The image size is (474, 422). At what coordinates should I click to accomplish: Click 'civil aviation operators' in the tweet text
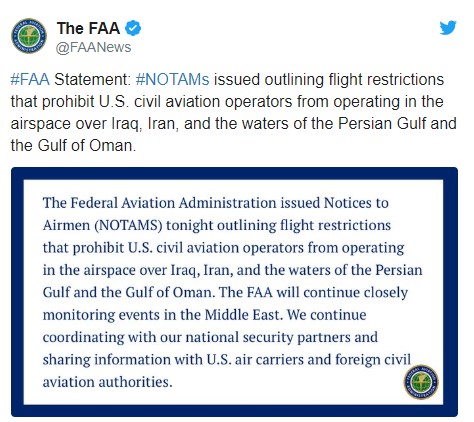(x=213, y=102)
